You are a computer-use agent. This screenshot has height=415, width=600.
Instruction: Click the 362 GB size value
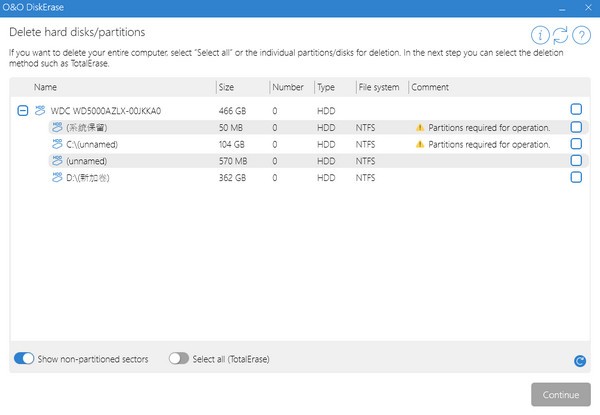(x=232, y=178)
